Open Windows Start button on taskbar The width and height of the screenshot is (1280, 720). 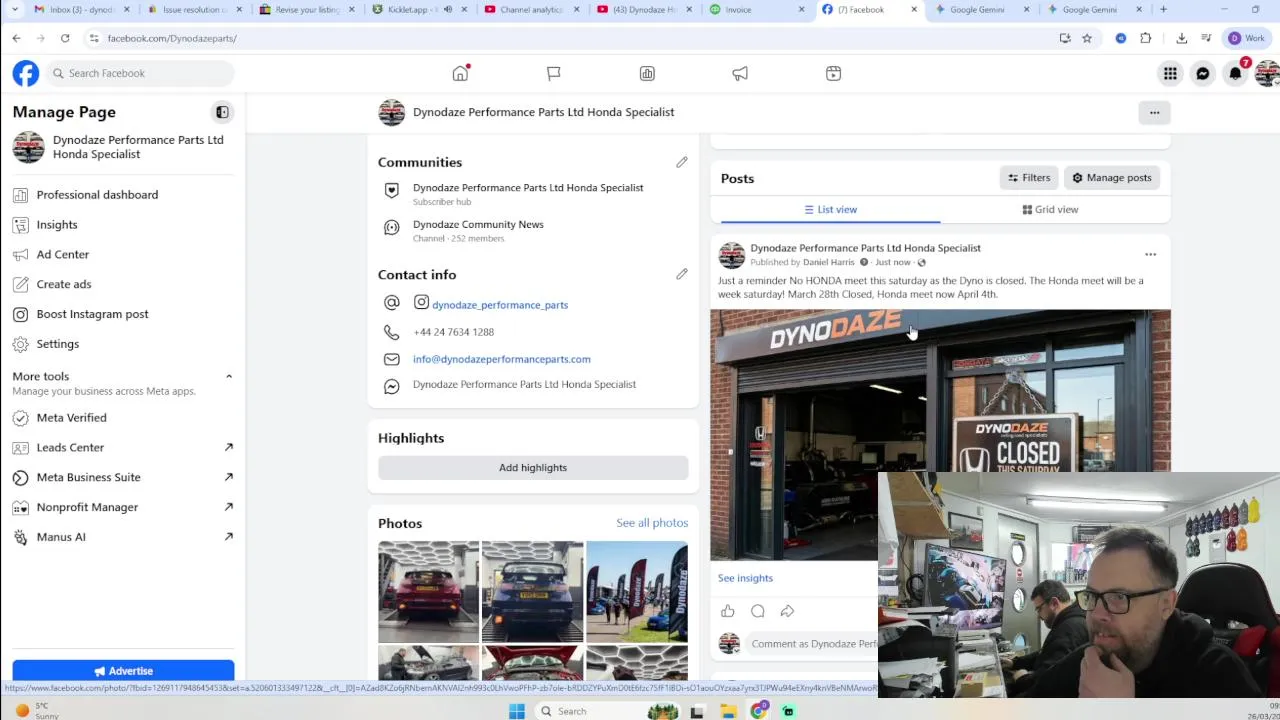(516, 711)
